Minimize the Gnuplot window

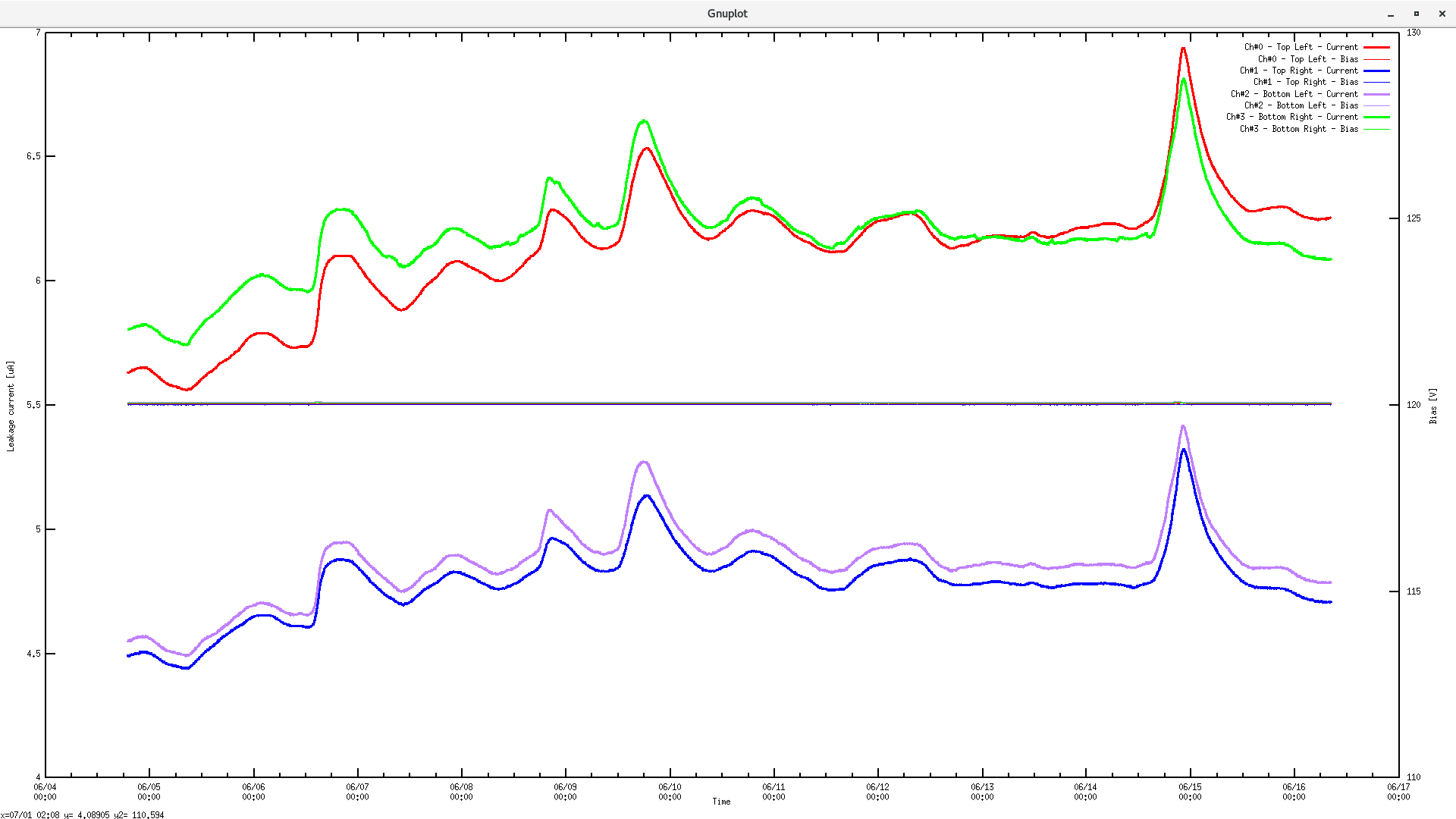pos(1391,14)
